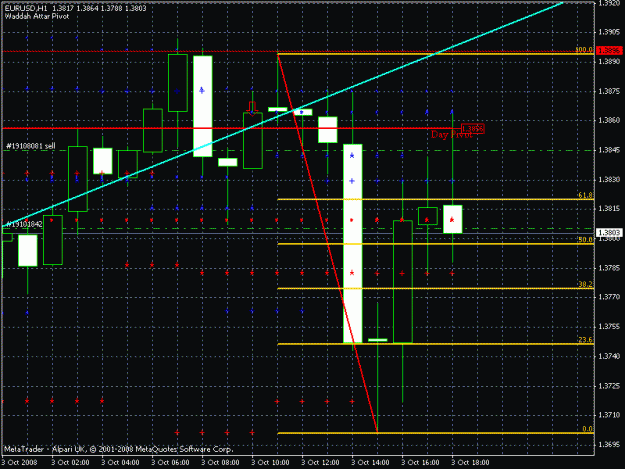Click the 3 Oct 18:00 time label
Screen dimensions: 625x469
tap(470, 463)
